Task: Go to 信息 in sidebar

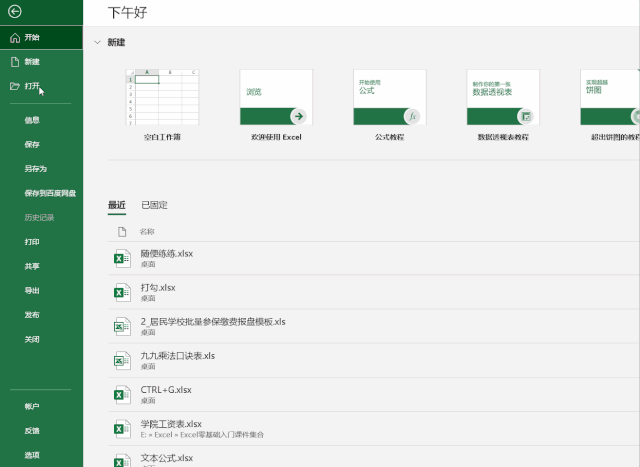Action: [x=41, y=120]
